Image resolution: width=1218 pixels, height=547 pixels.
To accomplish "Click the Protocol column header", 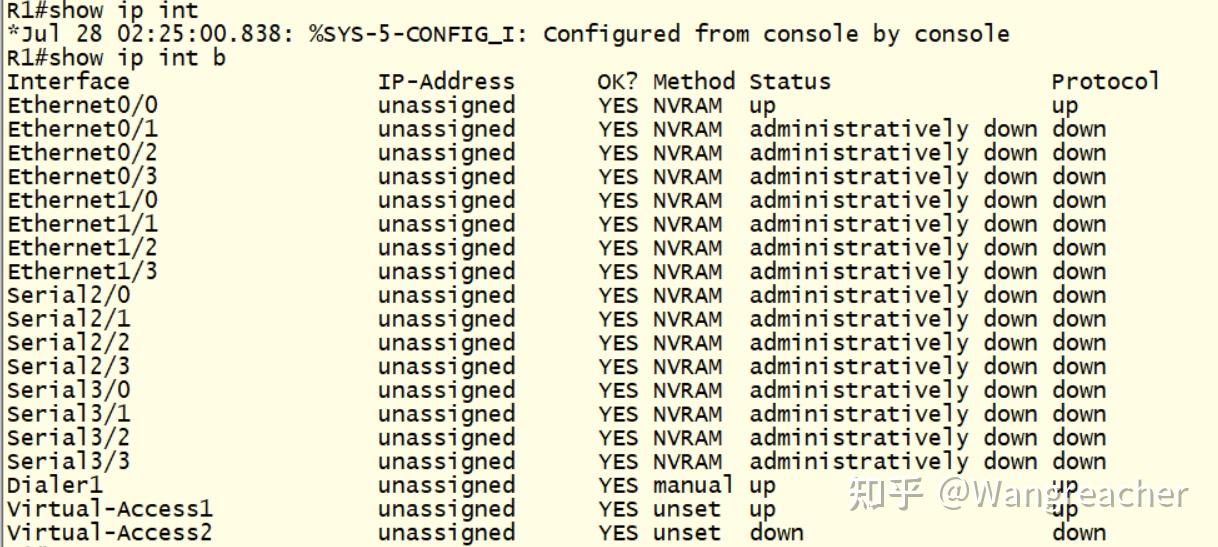I will coord(1105,82).
